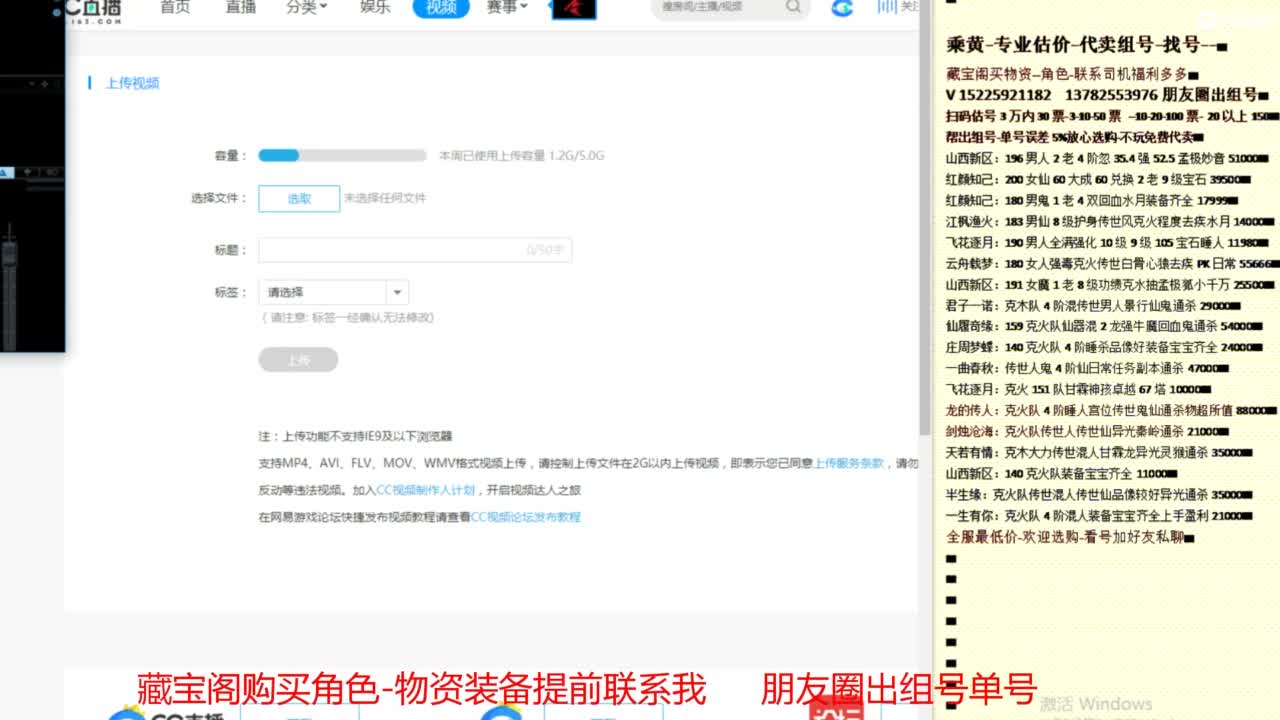Open the 上传服务条款 link
1280x720 pixels.
pos(849,463)
